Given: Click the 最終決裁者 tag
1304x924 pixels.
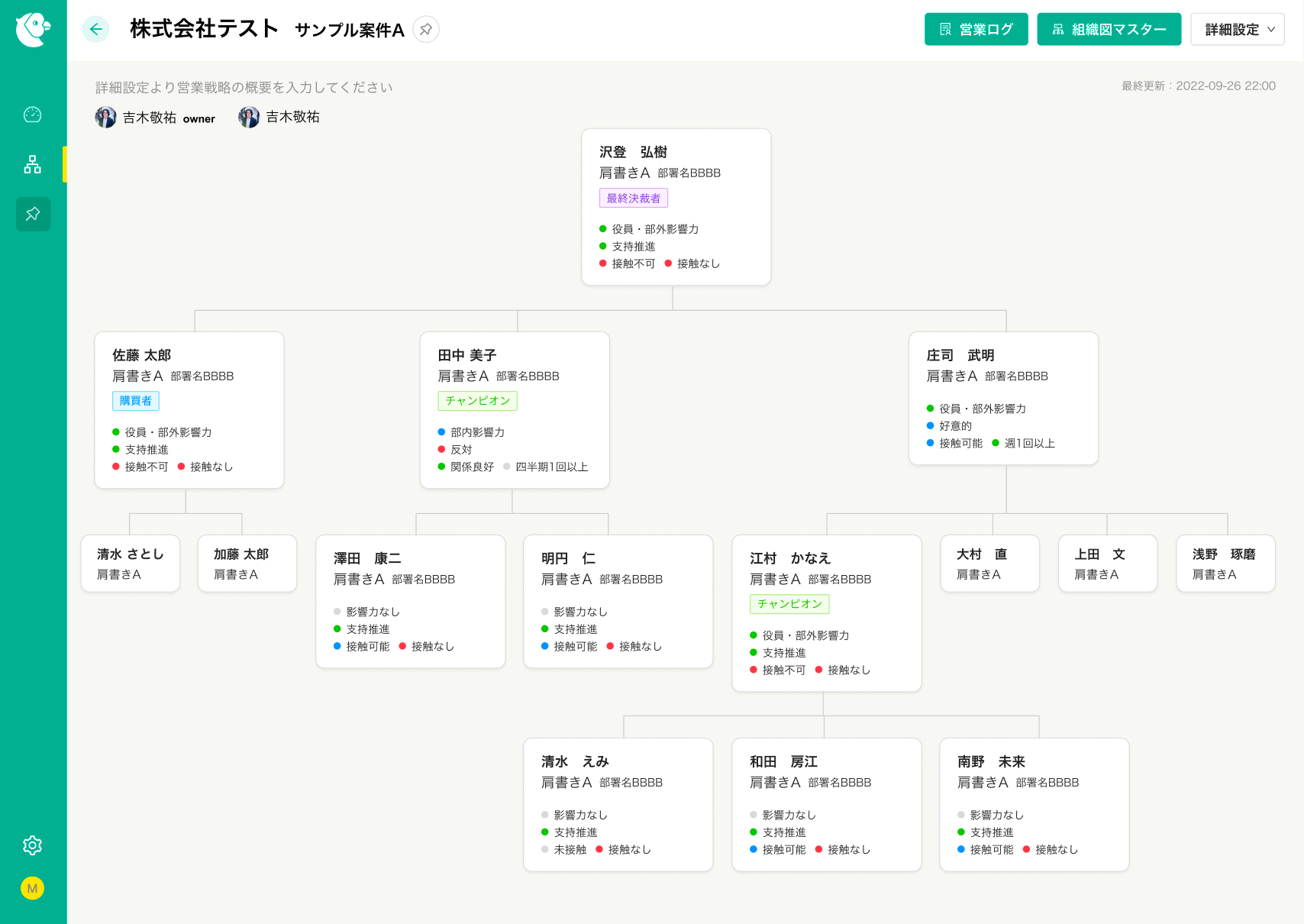Looking at the screenshot, I should click(633, 199).
